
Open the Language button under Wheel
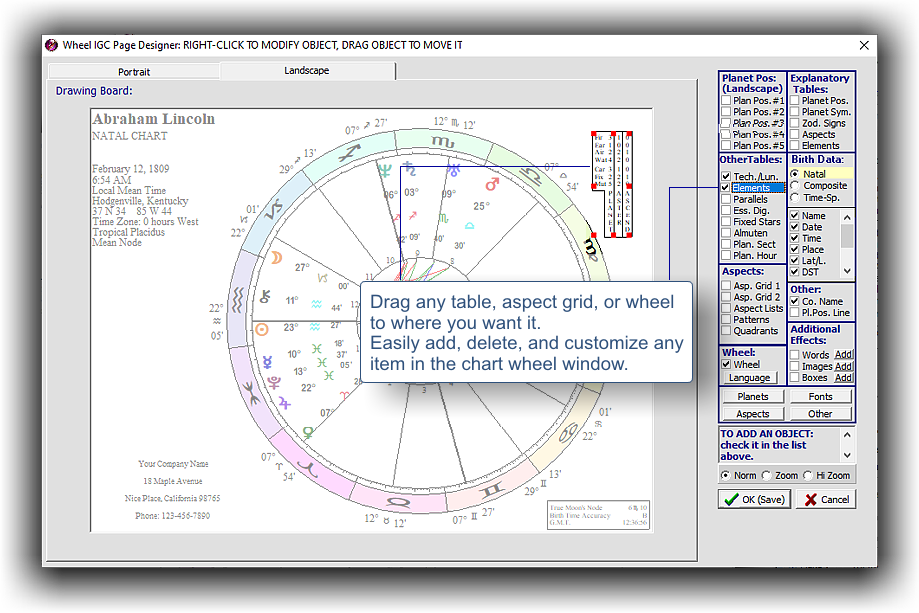pyautogui.click(x=749, y=378)
